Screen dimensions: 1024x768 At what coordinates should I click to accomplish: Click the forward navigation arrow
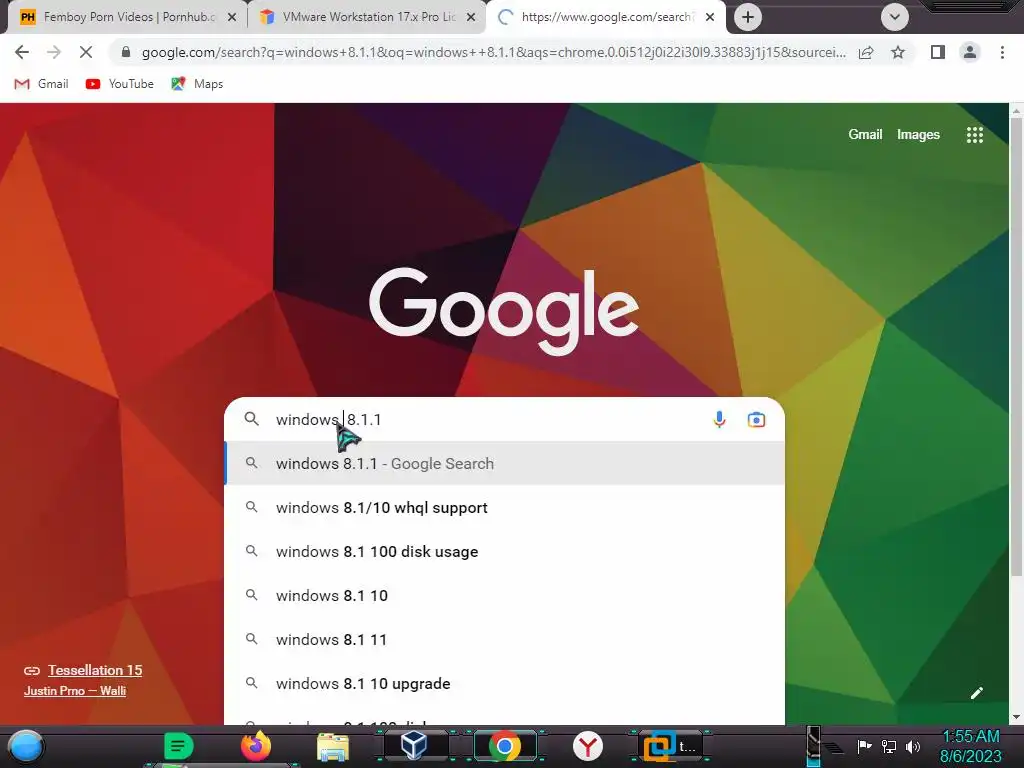[54, 52]
